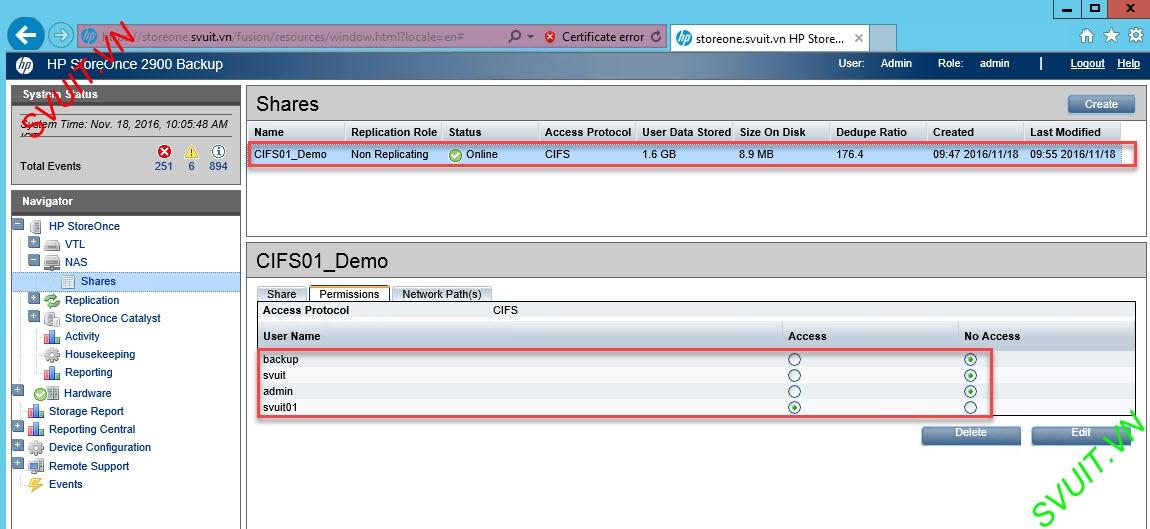
Task: Click the red Certificate error shield icon
Action: (550, 37)
